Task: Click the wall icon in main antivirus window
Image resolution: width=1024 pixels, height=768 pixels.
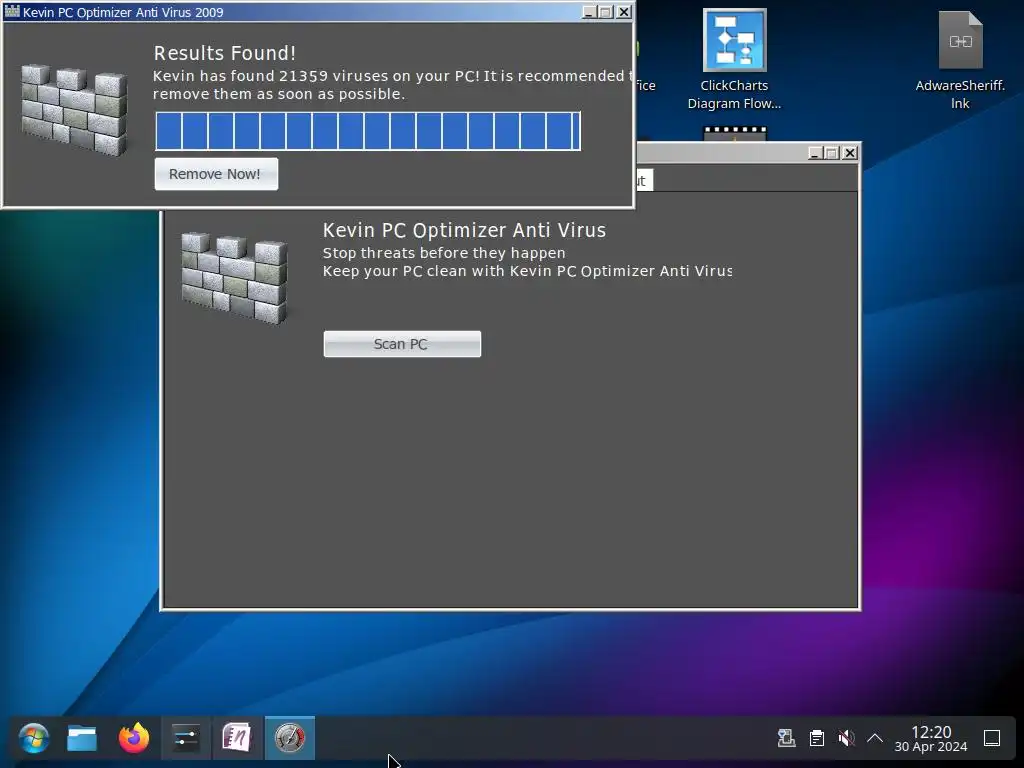Action: pos(234,278)
